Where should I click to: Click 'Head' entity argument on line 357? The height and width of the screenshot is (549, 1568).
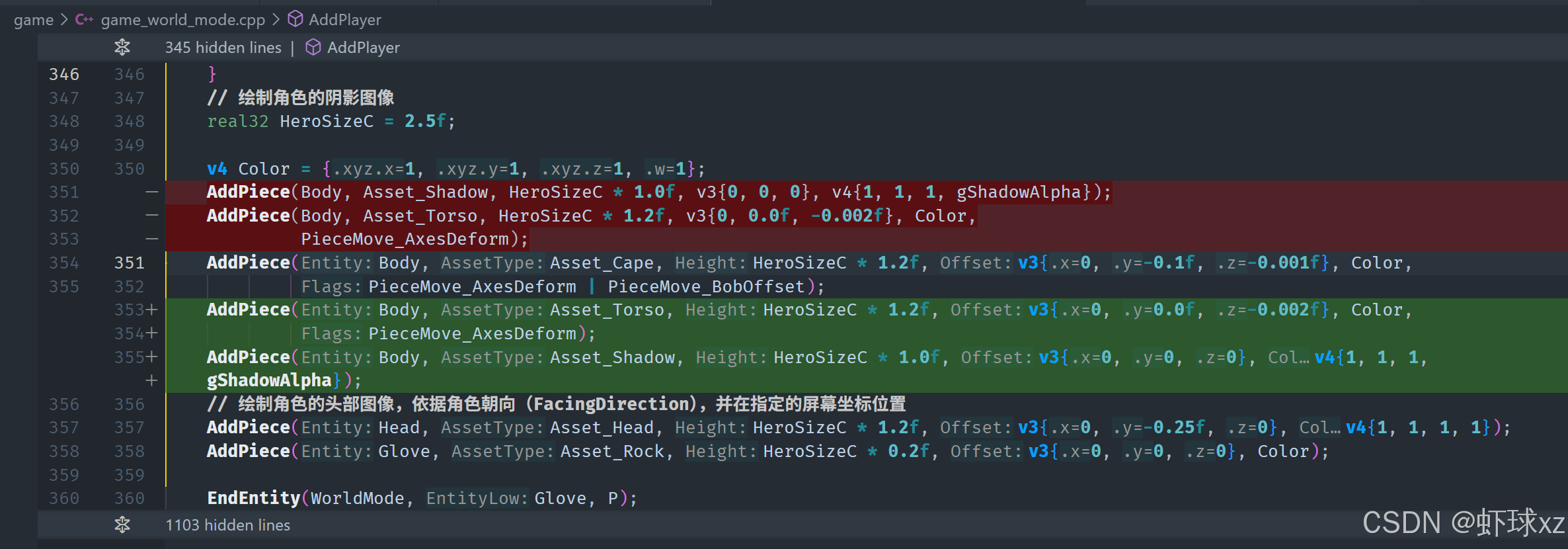click(x=399, y=427)
